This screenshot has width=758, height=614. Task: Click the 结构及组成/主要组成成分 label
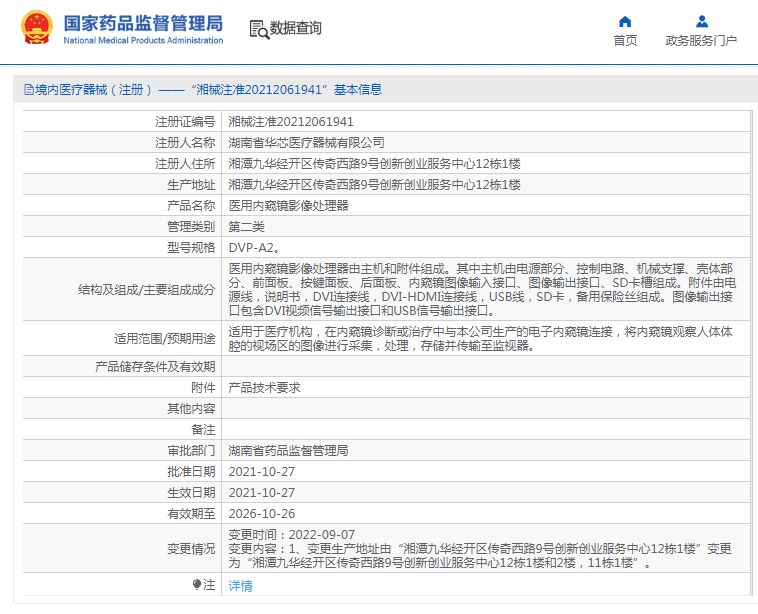pyautogui.click(x=146, y=290)
